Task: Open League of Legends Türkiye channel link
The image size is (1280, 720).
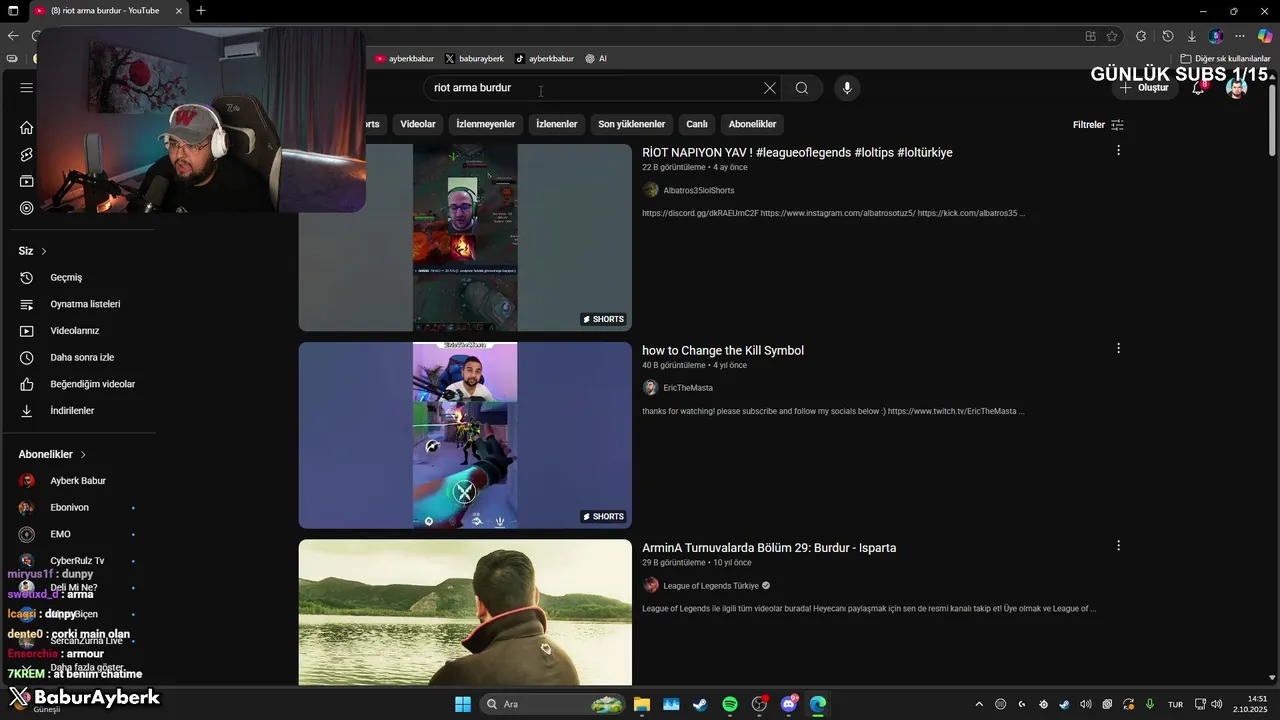Action: [x=711, y=586]
